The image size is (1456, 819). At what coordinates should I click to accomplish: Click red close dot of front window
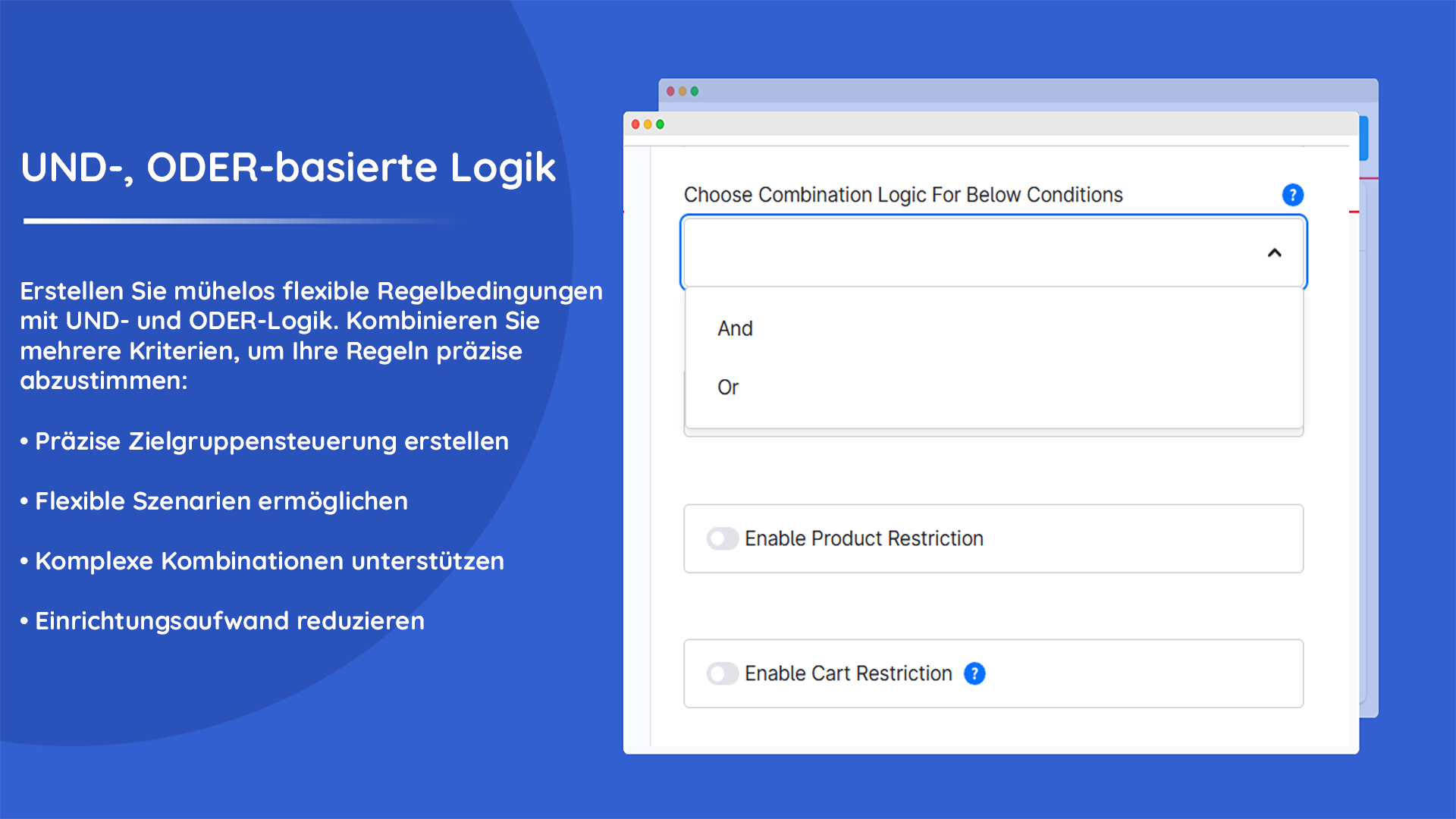click(635, 124)
